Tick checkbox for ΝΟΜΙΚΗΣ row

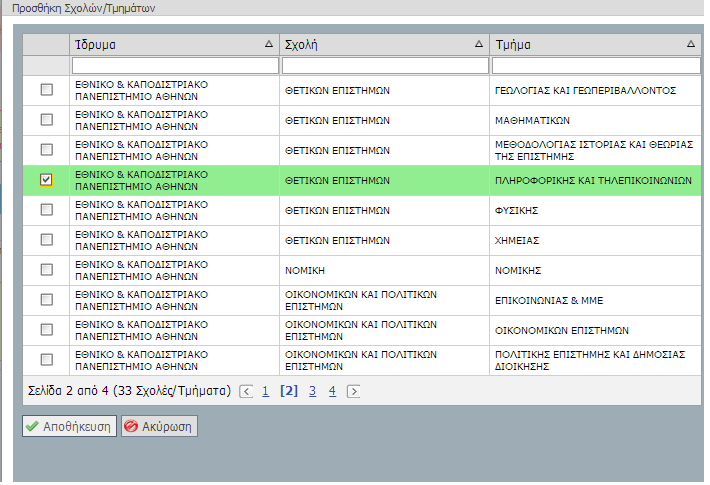point(47,270)
